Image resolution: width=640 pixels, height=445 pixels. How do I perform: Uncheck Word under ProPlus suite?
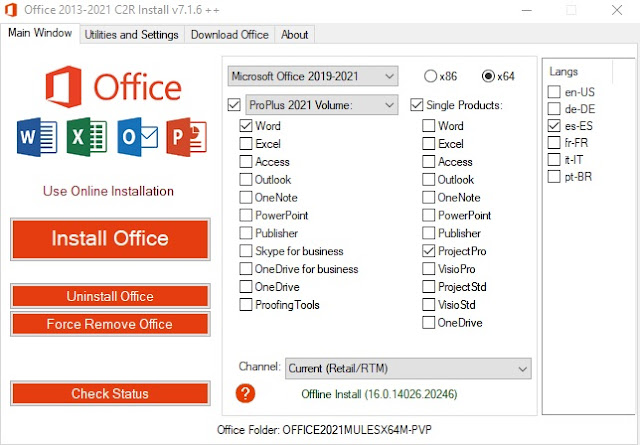point(246,126)
